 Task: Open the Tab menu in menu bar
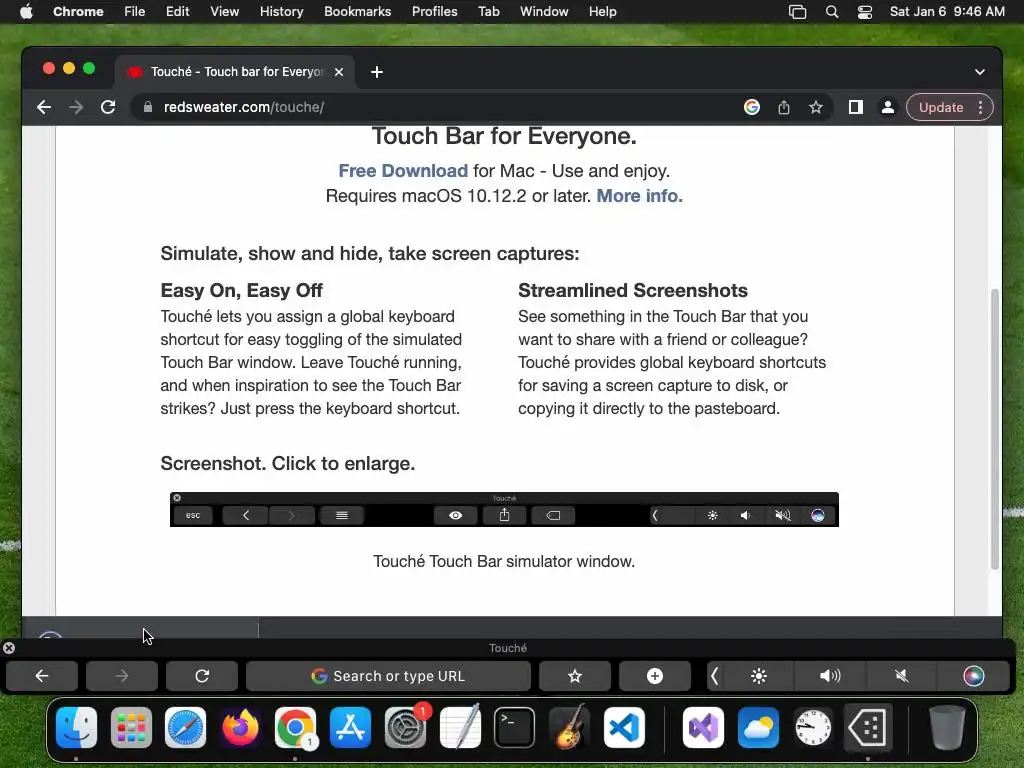[x=488, y=12]
